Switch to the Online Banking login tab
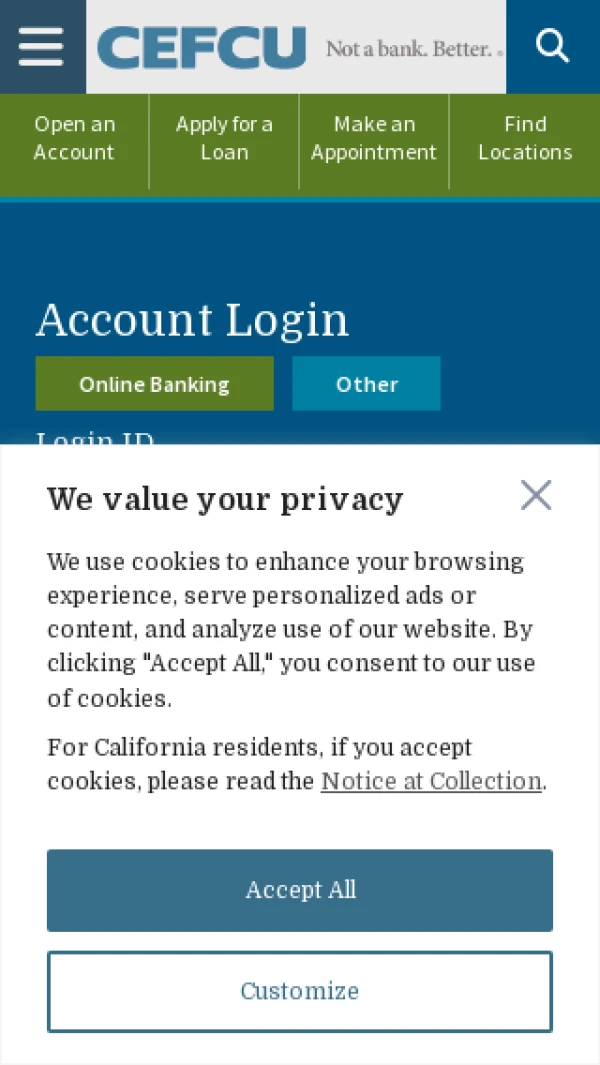The height and width of the screenshot is (1065, 600). point(154,384)
